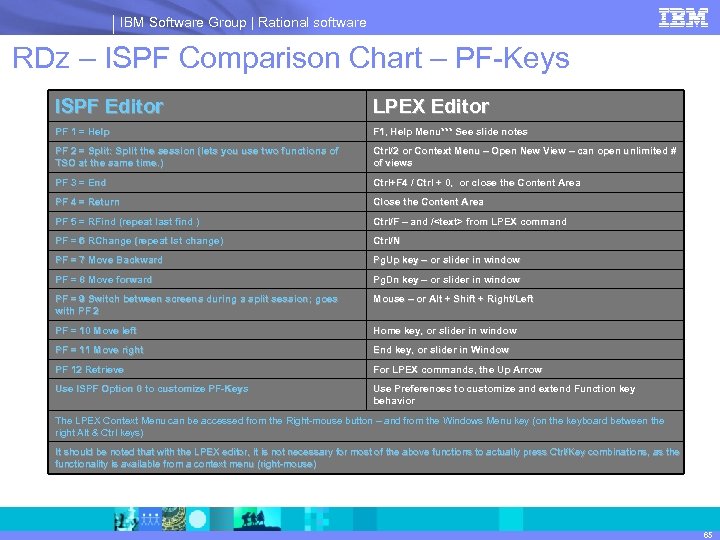Click 'Ctrl+F4 / Ctrl + 0' cell
The height and width of the screenshot is (540, 720).
point(525,183)
